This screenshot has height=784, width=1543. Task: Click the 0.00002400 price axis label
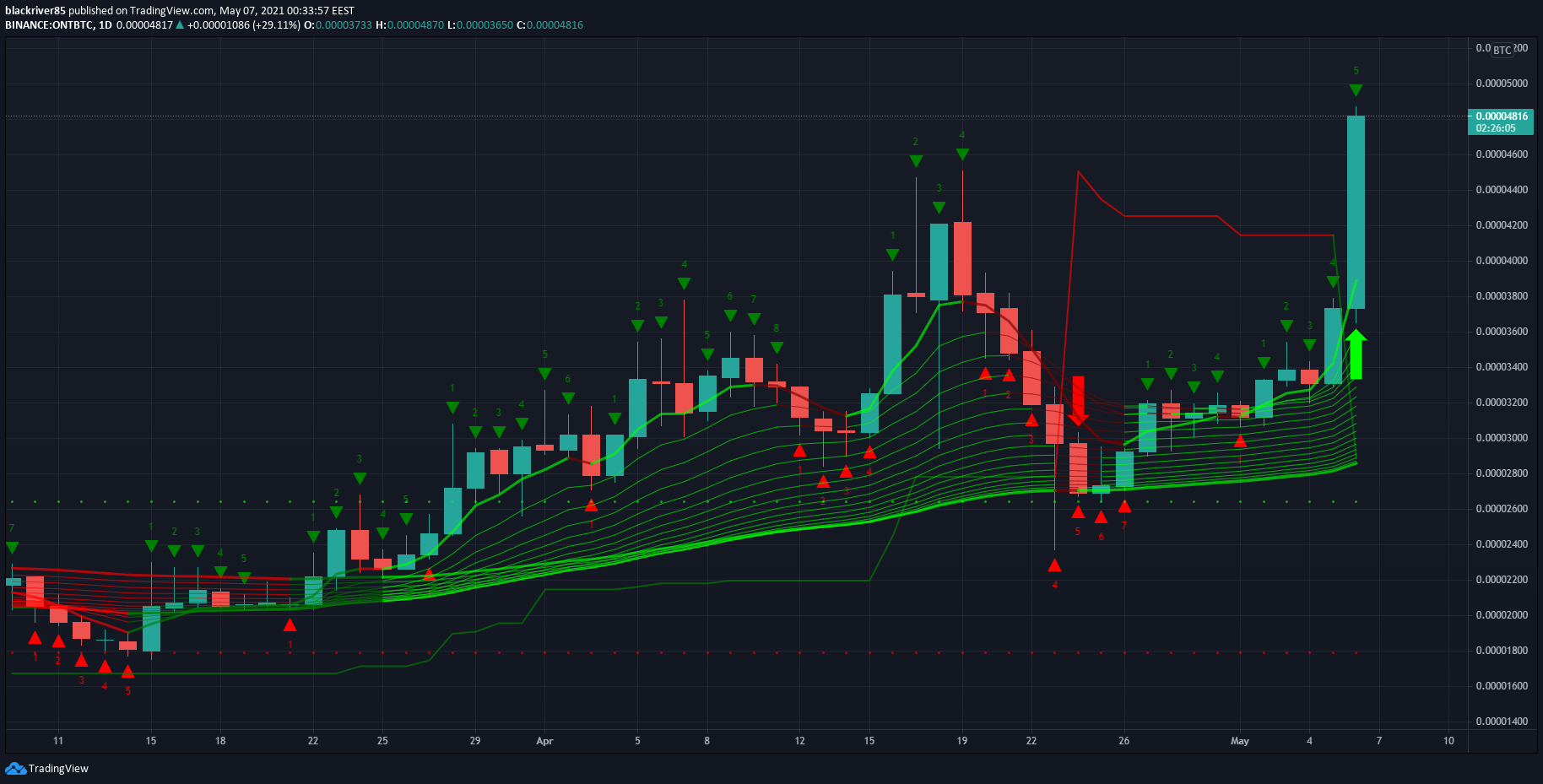(x=1502, y=544)
